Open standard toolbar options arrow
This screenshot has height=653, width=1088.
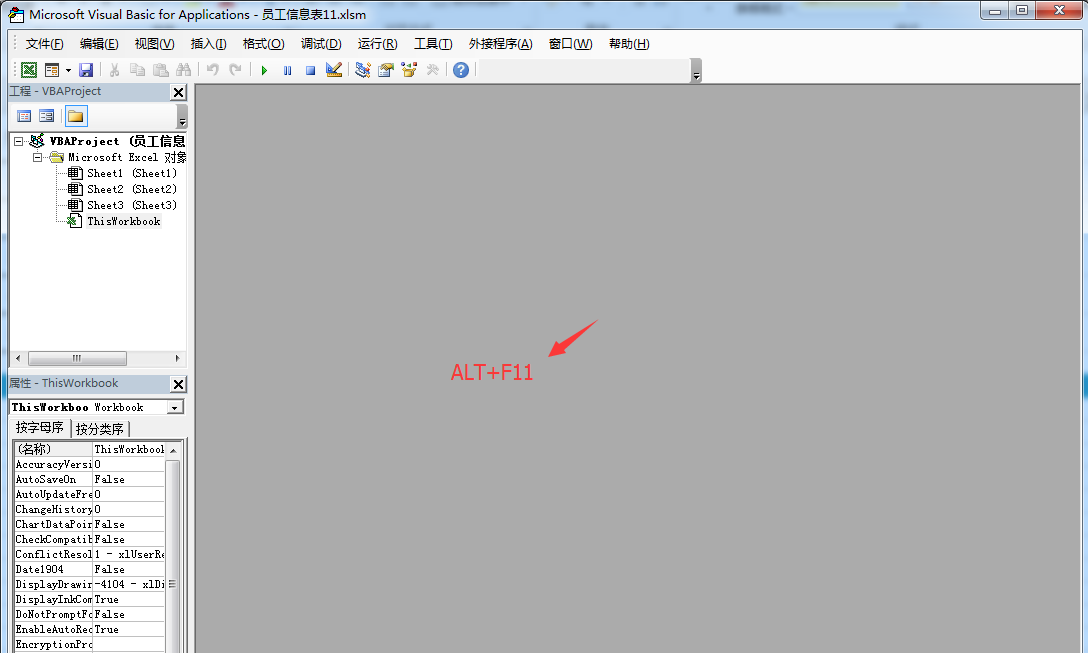point(696,71)
